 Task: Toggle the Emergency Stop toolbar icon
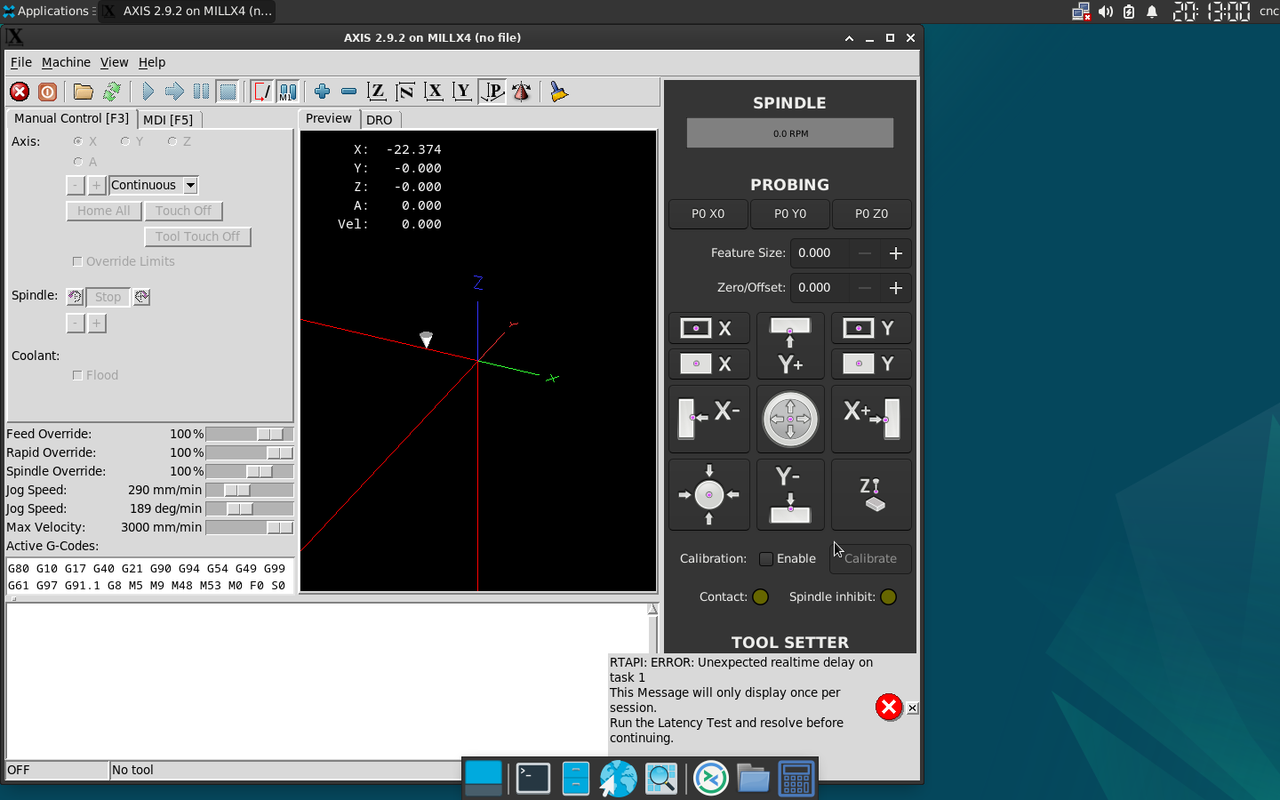19,92
